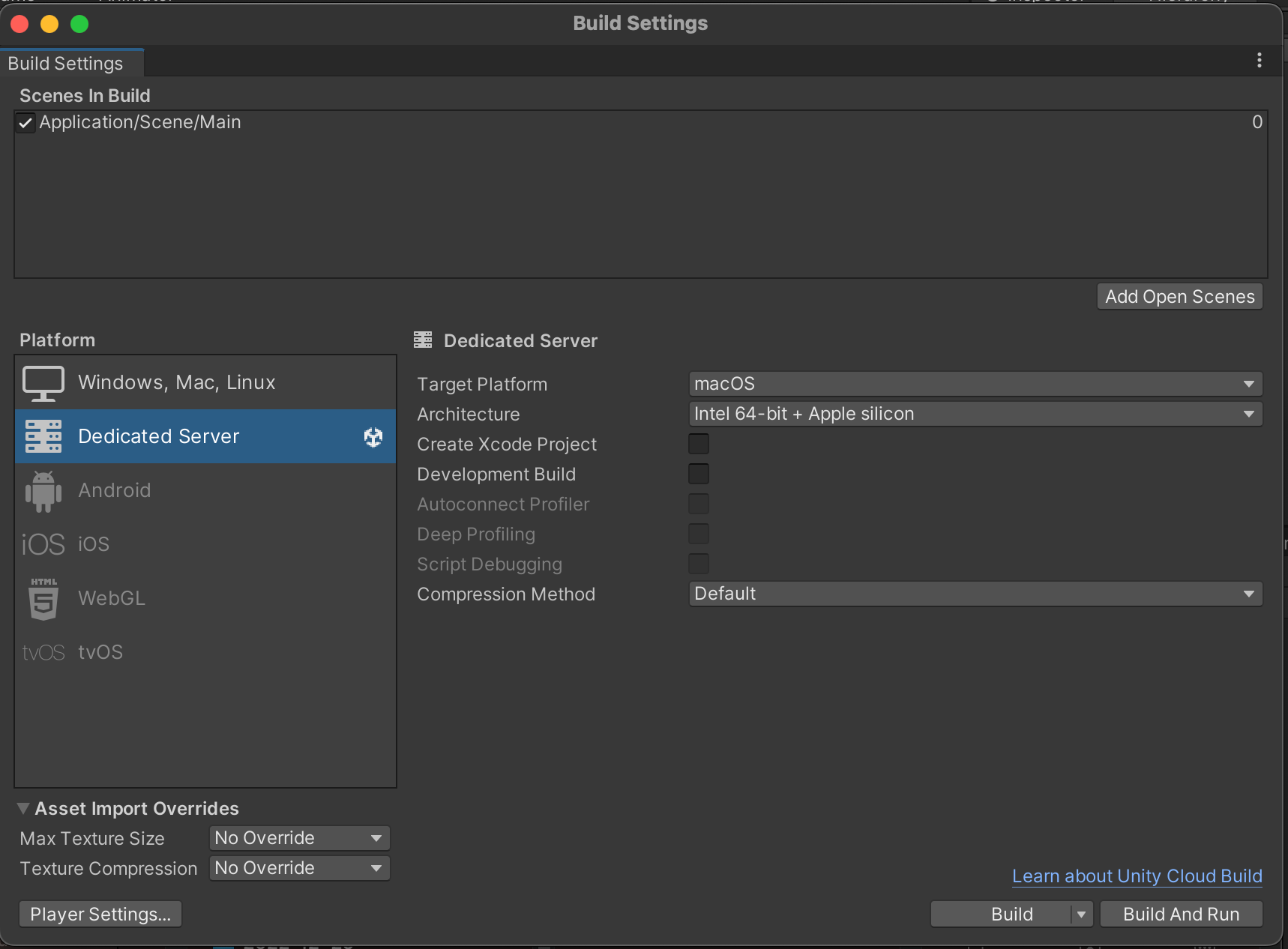Click the Compression Method label
1288x949 pixels.
pyautogui.click(x=506, y=594)
